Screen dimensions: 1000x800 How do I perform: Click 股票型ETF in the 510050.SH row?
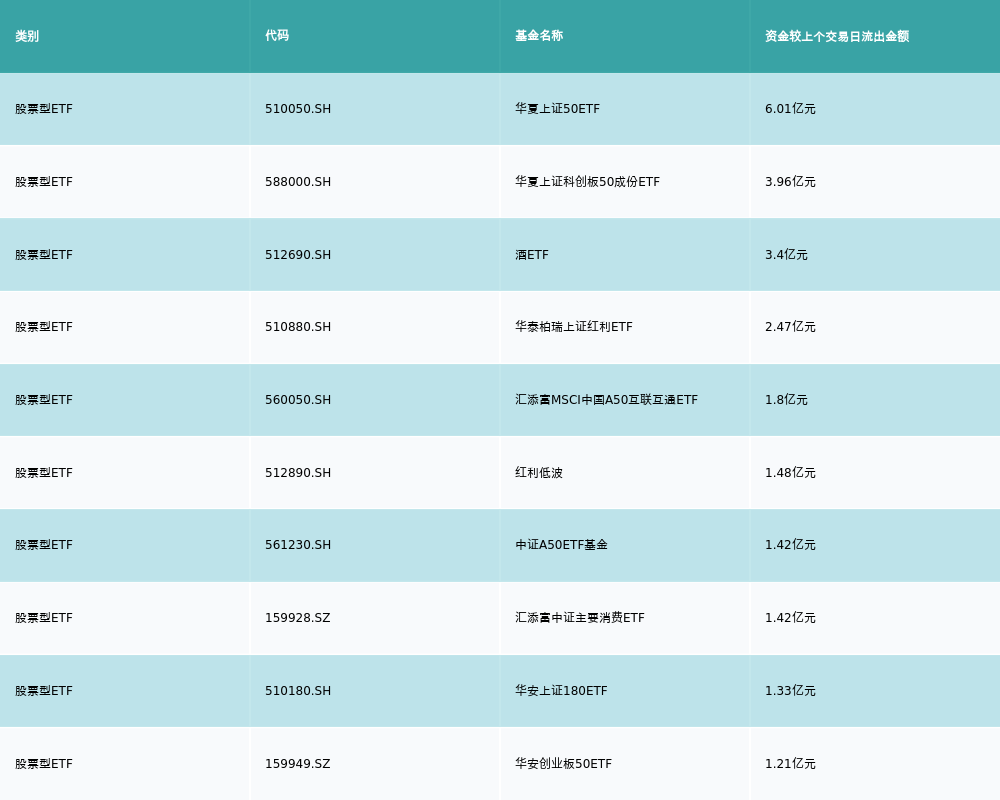(x=44, y=109)
